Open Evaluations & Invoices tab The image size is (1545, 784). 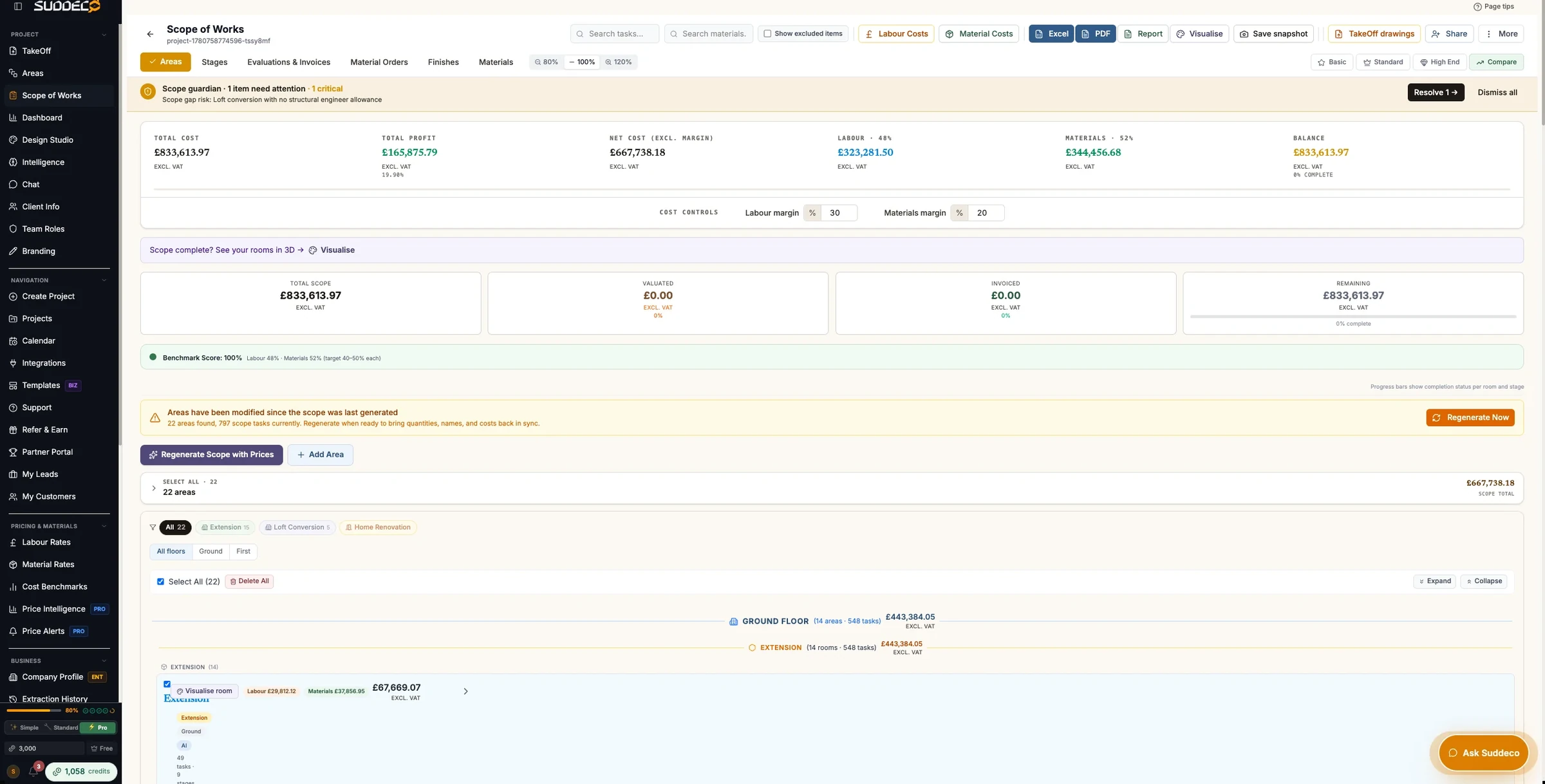(288, 62)
